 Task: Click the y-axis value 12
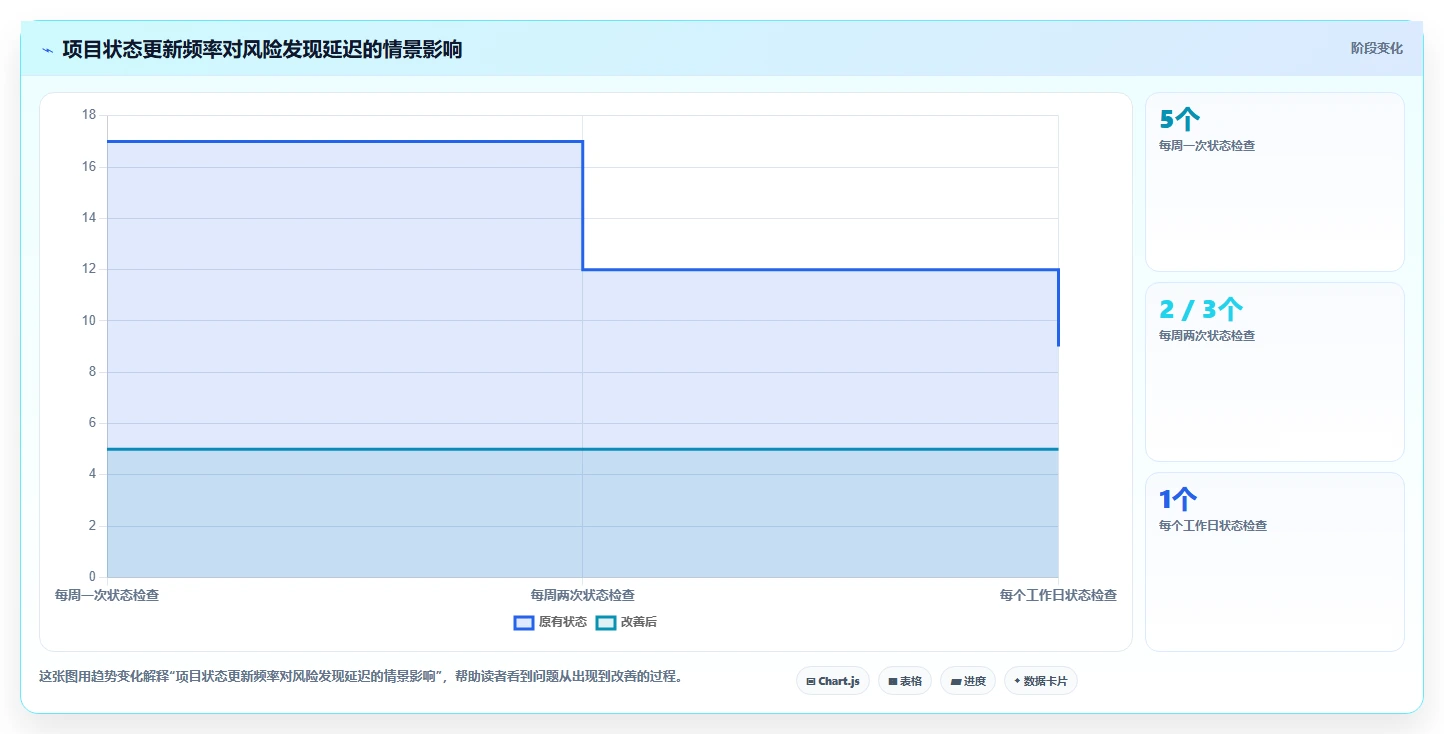(89, 269)
